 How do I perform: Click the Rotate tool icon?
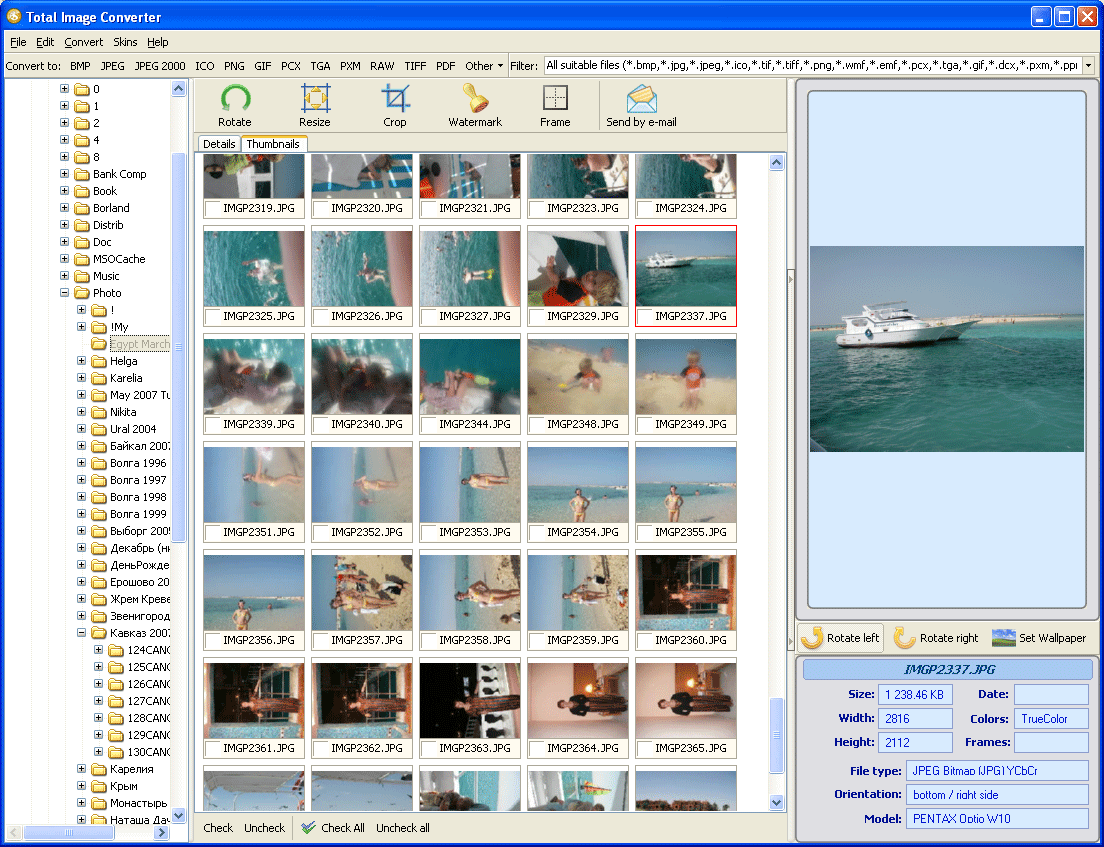[235, 99]
